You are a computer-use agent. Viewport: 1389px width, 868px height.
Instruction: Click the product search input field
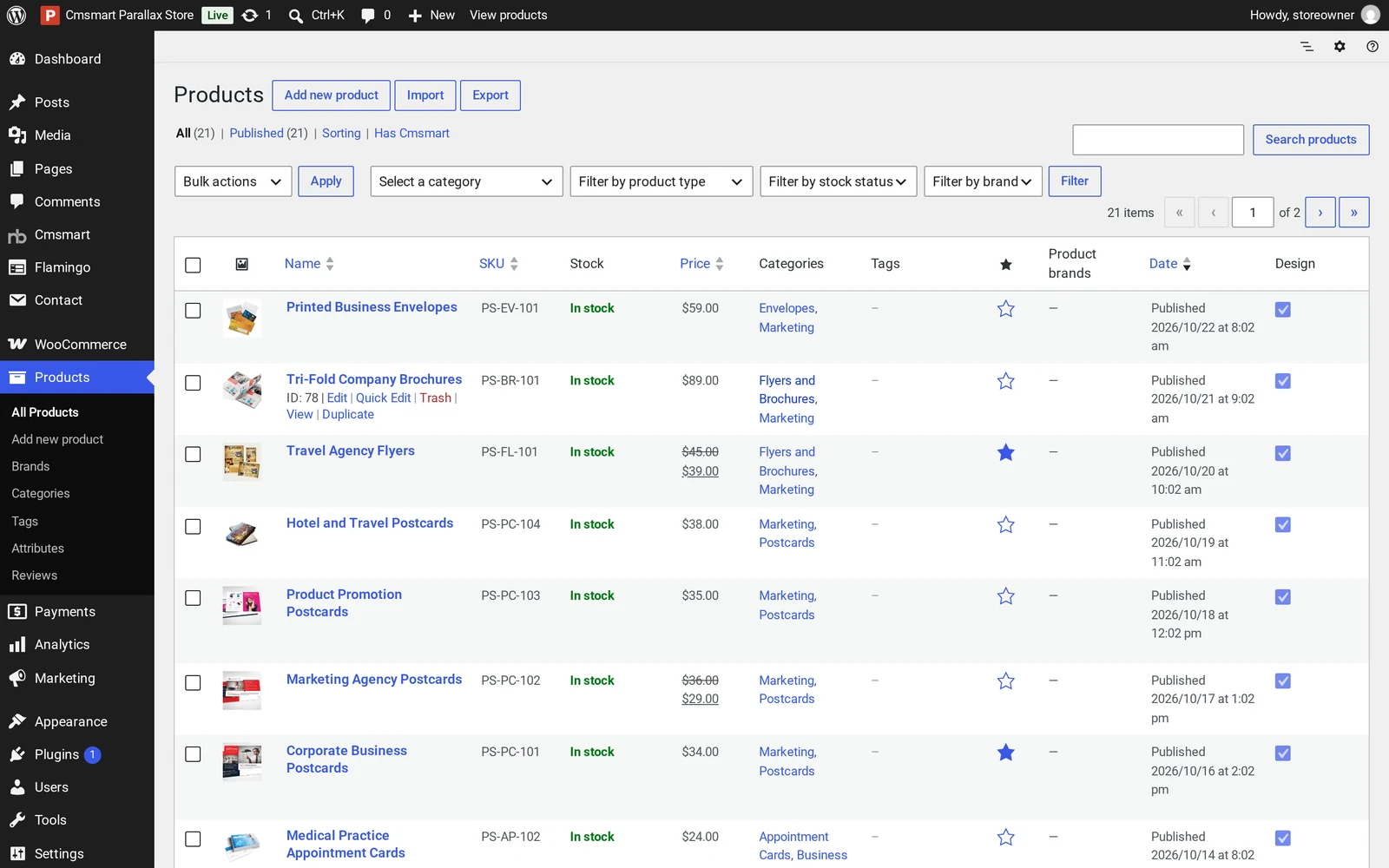(x=1158, y=140)
